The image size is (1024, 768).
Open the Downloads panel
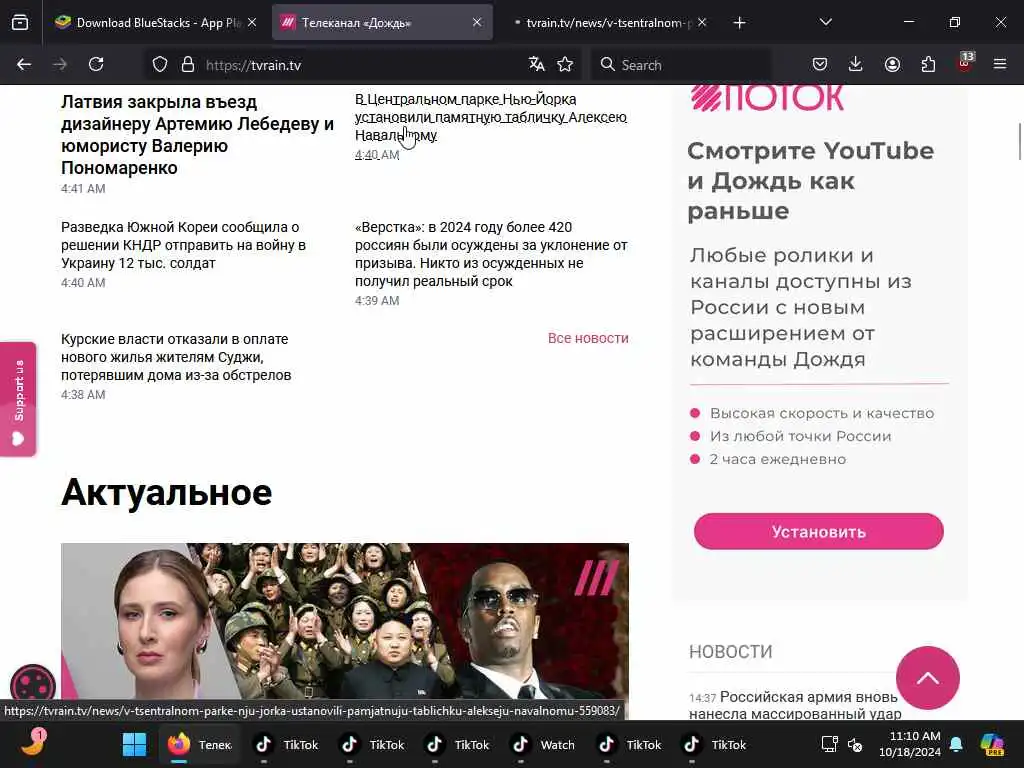856,64
